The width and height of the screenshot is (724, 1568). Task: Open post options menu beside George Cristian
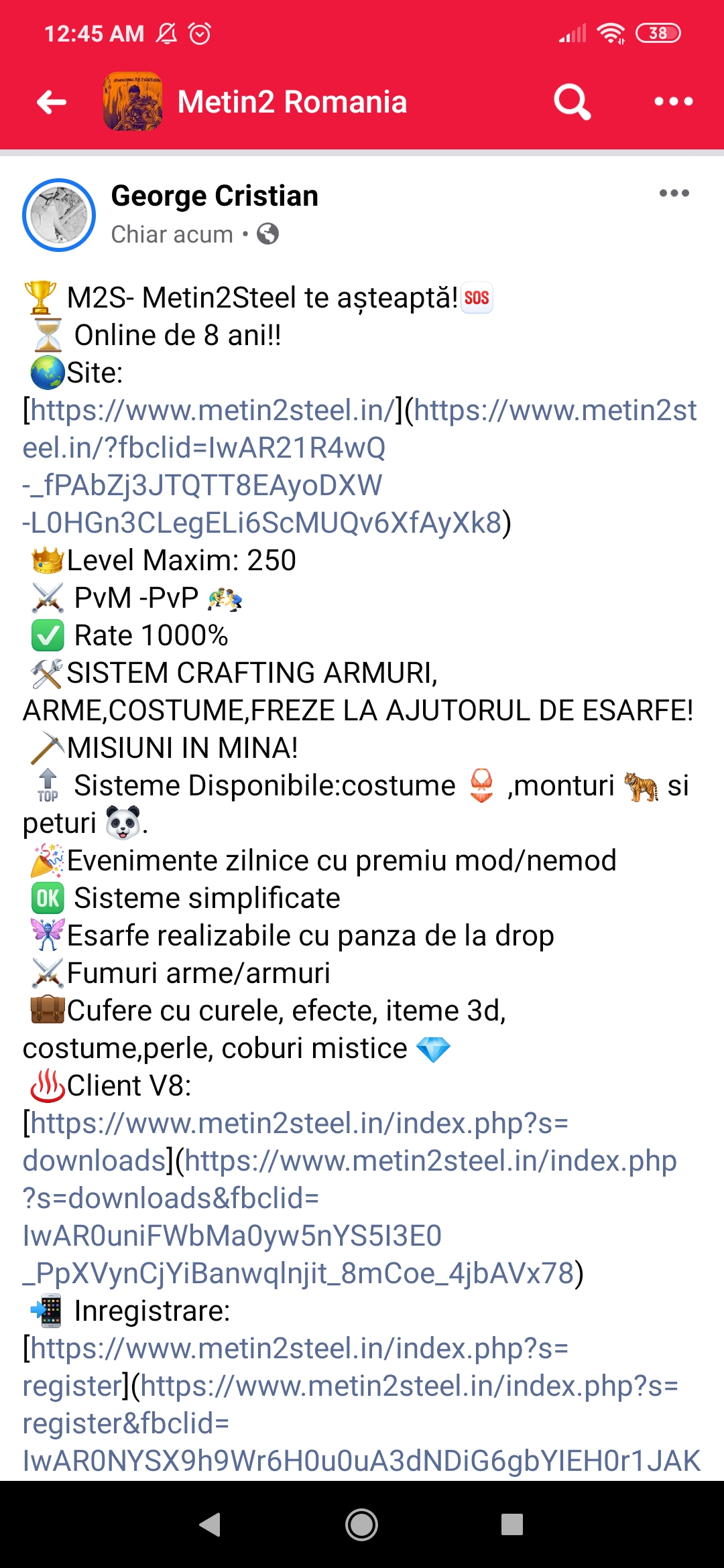[x=674, y=193]
